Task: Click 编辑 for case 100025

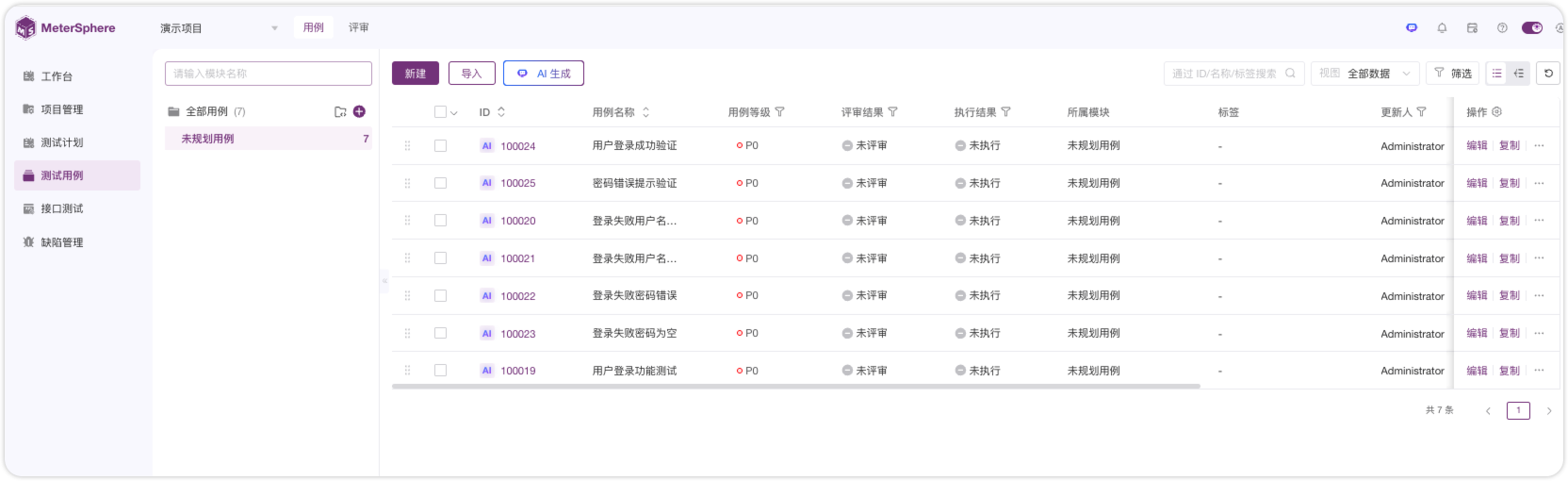Action: 1477,183
